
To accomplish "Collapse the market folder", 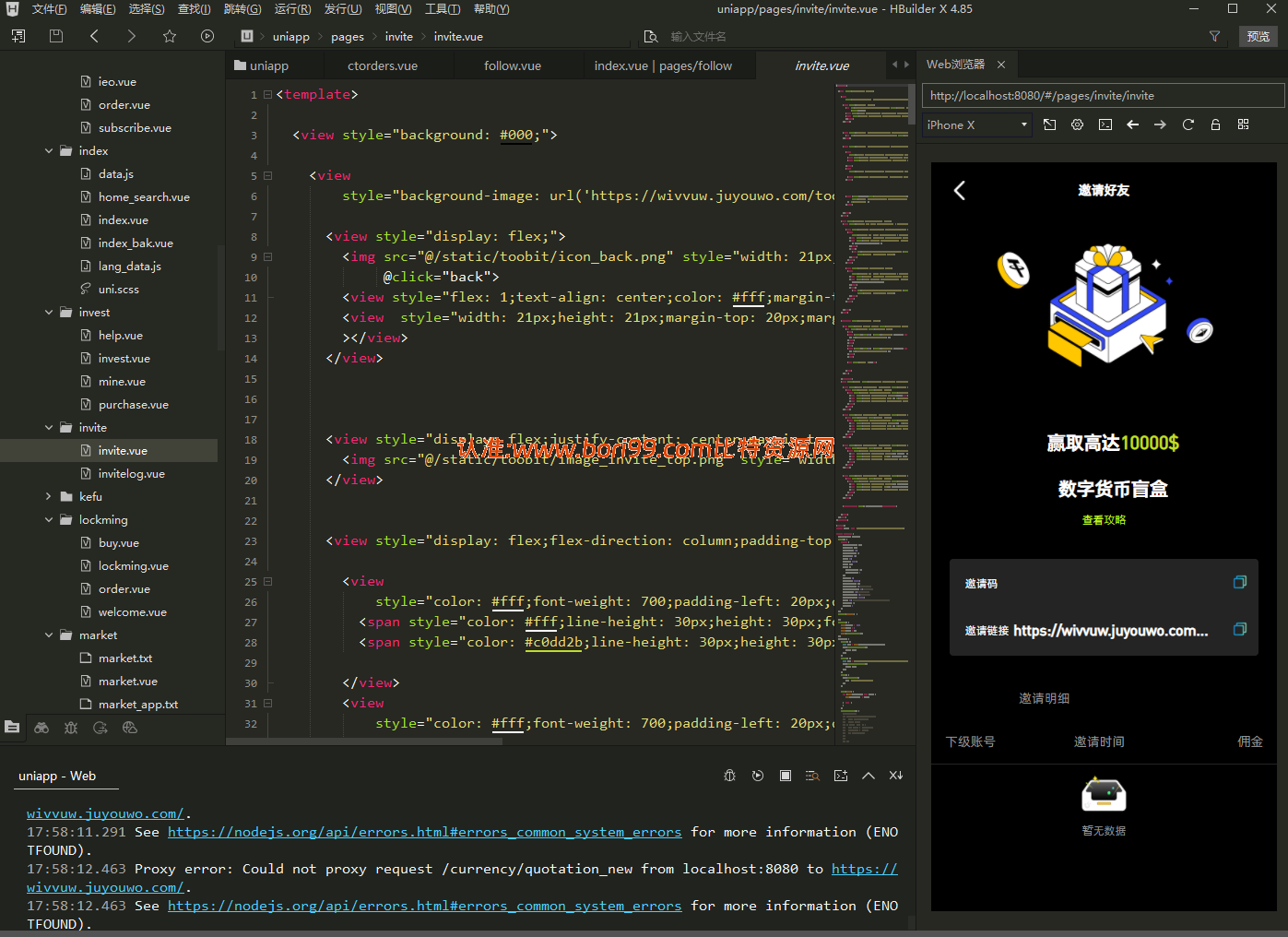I will click(49, 635).
